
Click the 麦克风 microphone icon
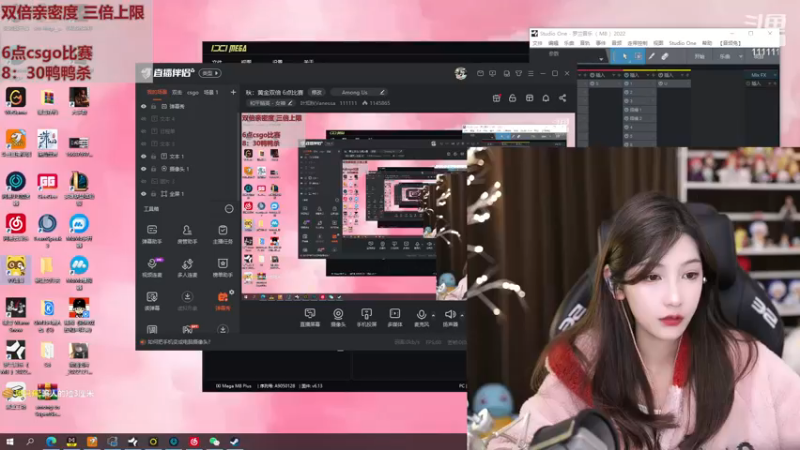pyautogui.click(x=421, y=317)
